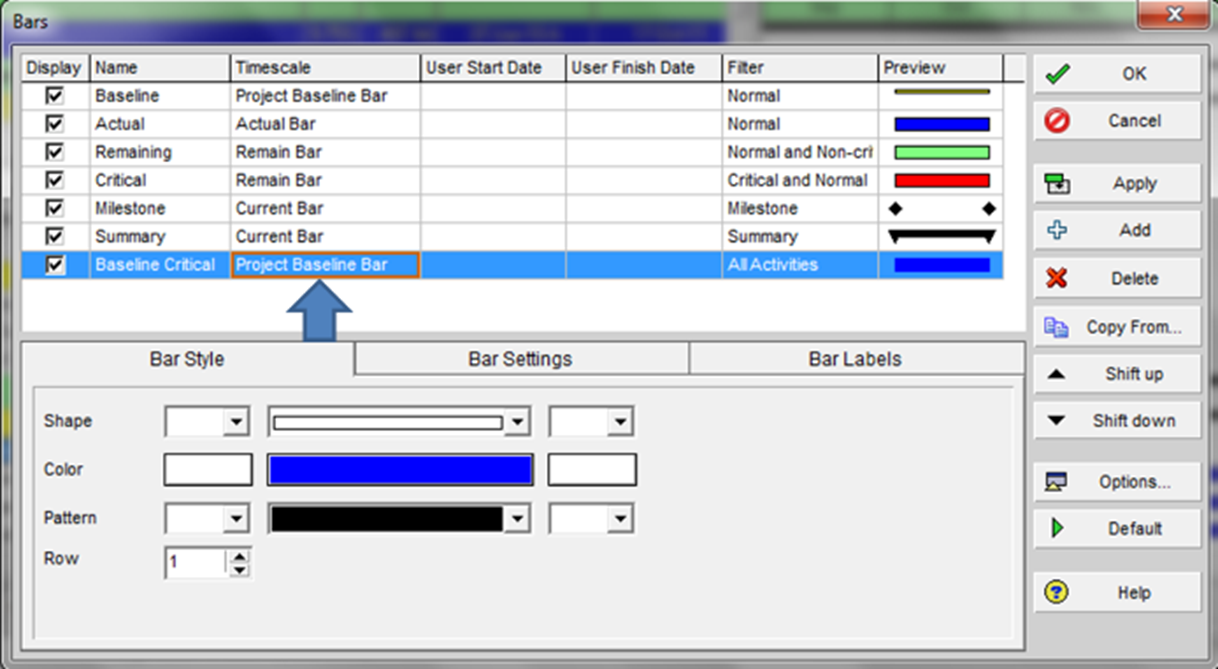Image resolution: width=1218 pixels, height=669 pixels.
Task: Click the Timescale column header
Action: 325,68
